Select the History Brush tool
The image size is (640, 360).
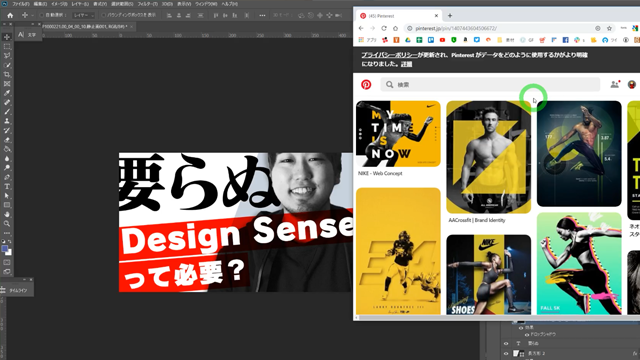click(7, 131)
